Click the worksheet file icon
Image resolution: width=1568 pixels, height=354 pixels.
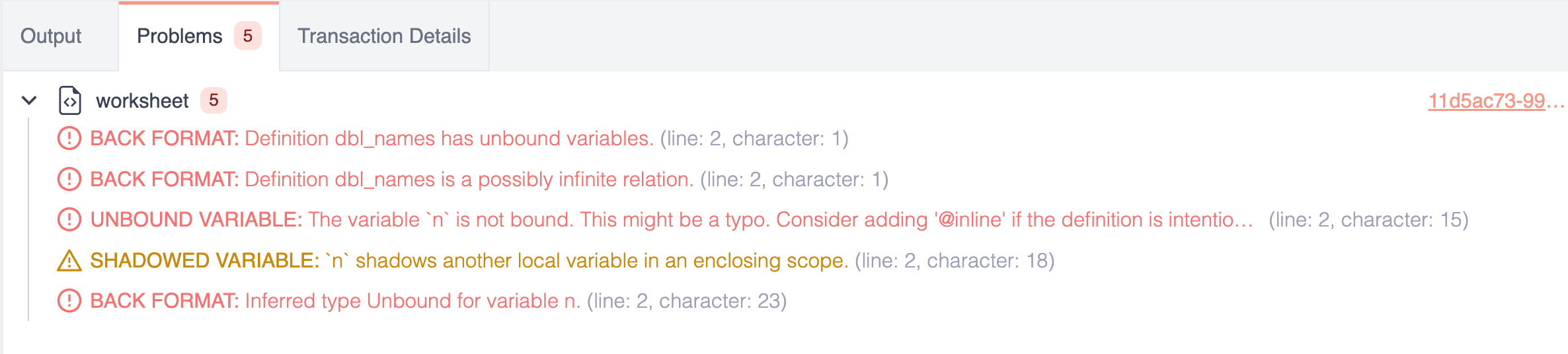pyautogui.click(x=70, y=101)
